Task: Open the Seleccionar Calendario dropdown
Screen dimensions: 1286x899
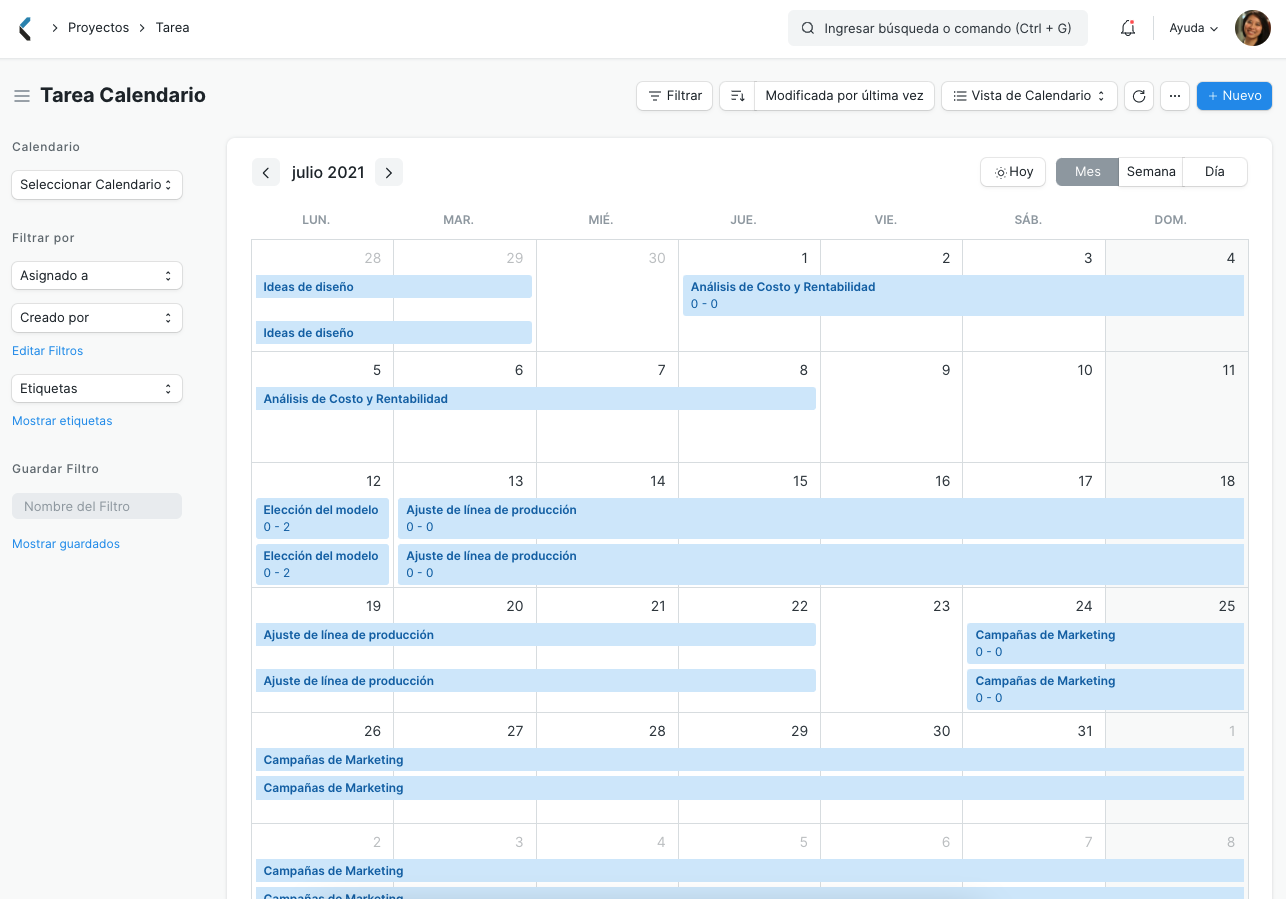Action: pyautogui.click(x=96, y=185)
